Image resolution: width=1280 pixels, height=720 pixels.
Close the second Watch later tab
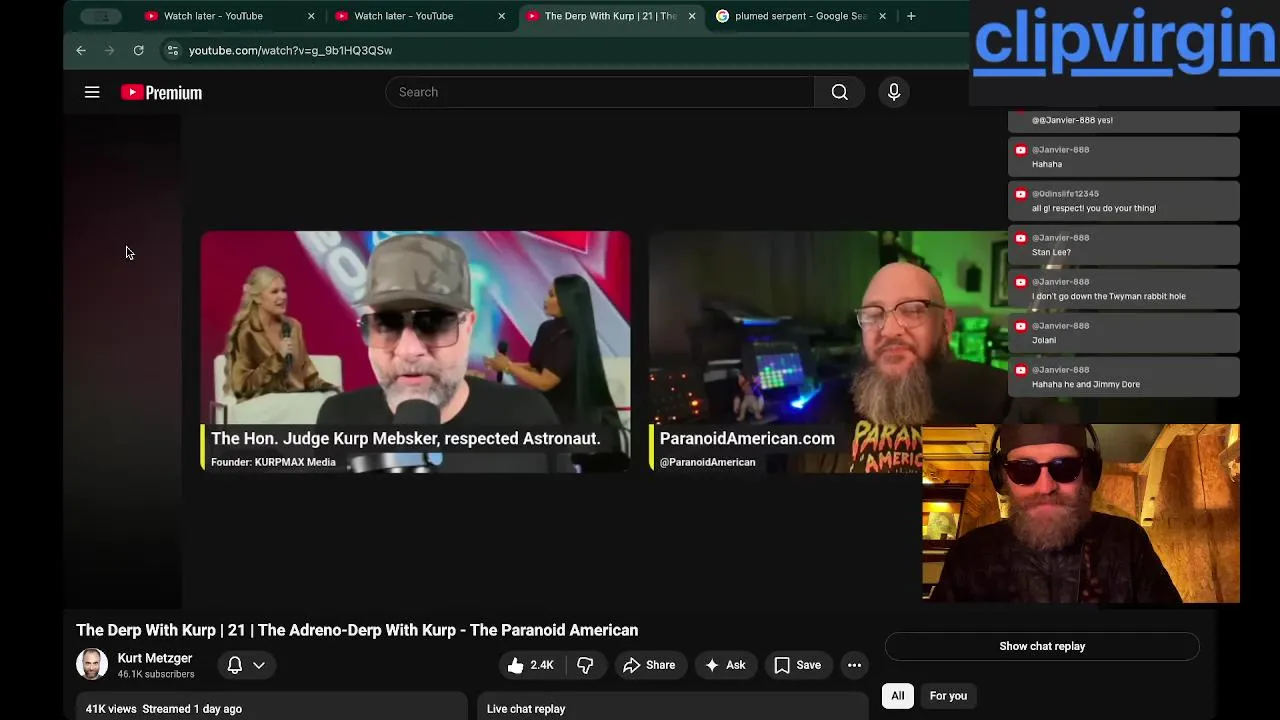(501, 16)
